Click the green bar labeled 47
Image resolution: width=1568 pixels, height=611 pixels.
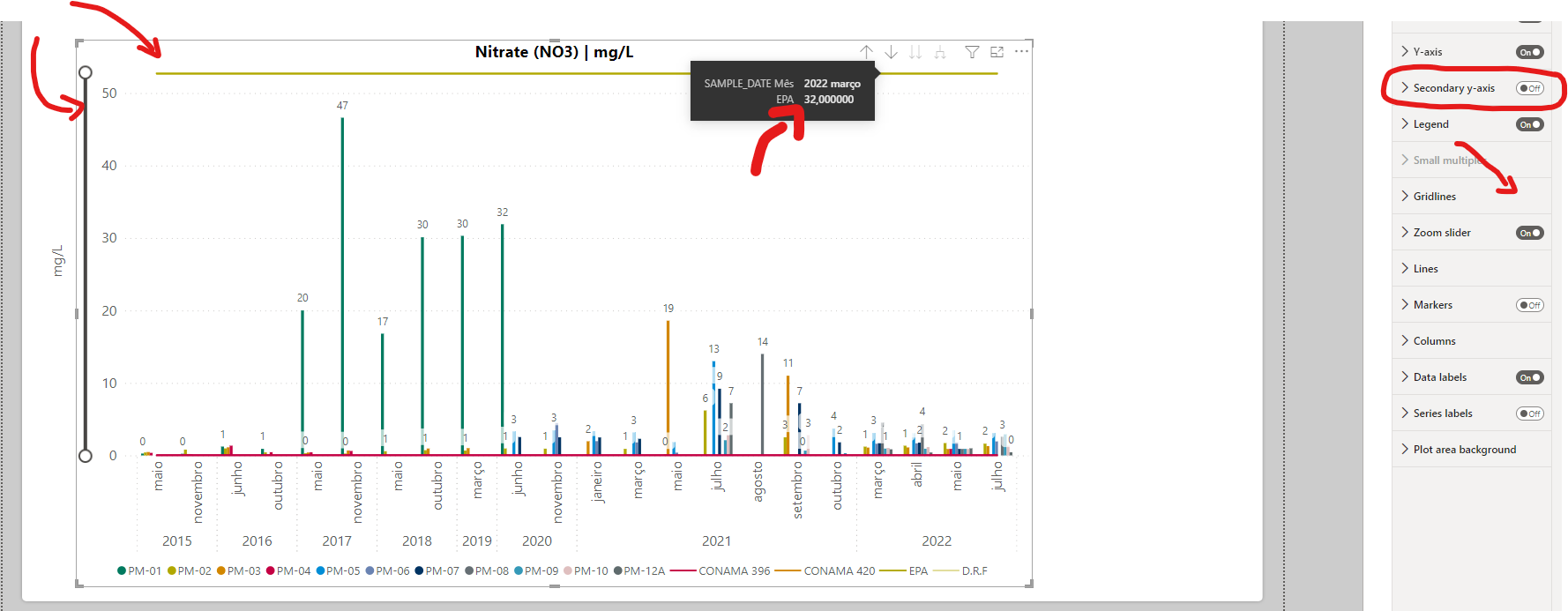(x=342, y=287)
